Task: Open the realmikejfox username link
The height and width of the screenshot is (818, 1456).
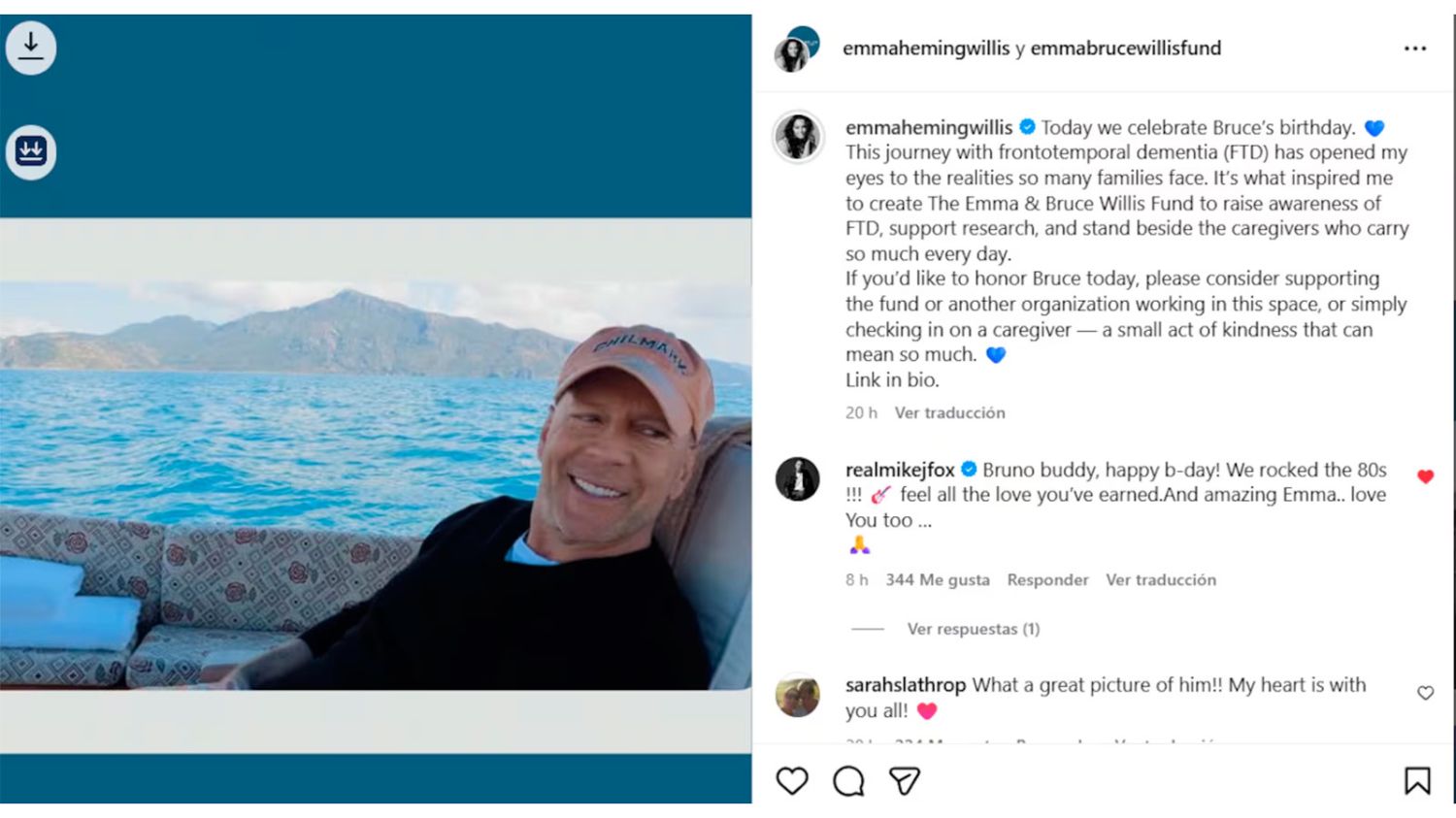Action: [x=899, y=470]
